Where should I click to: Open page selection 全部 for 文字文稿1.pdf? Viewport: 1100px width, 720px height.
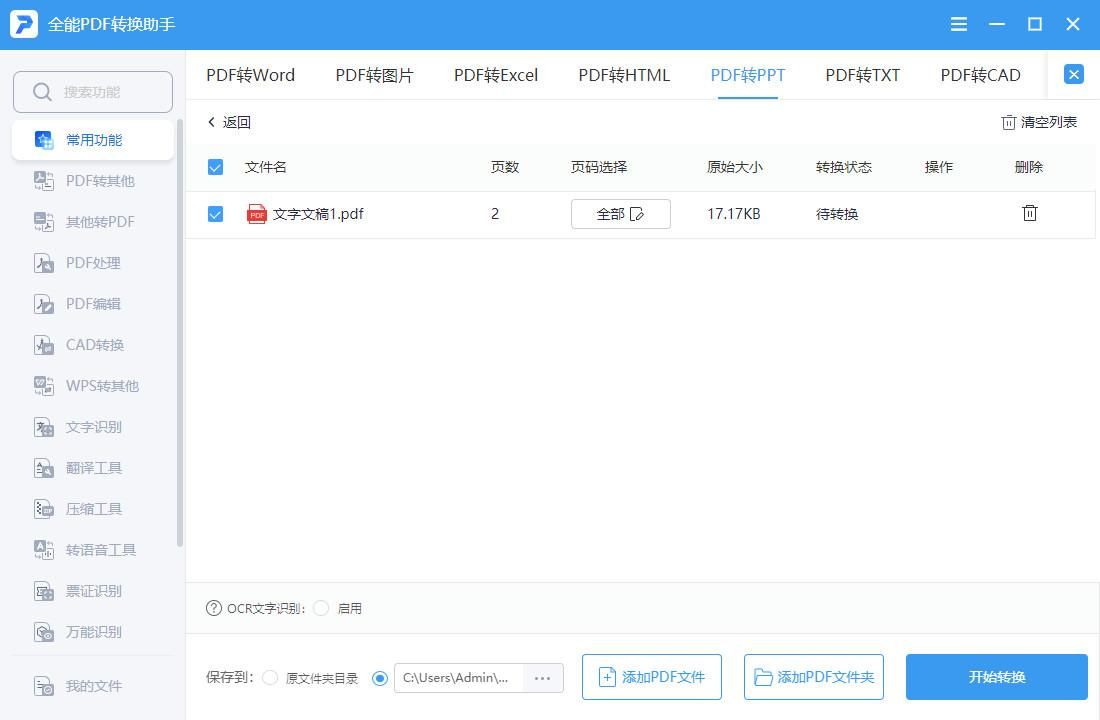click(x=620, y=214)
